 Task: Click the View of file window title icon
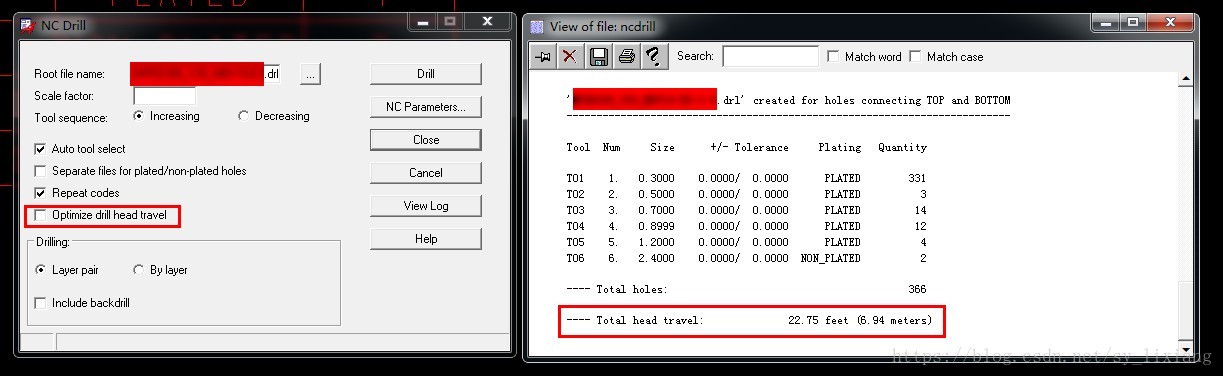click(x=537, y=26)
